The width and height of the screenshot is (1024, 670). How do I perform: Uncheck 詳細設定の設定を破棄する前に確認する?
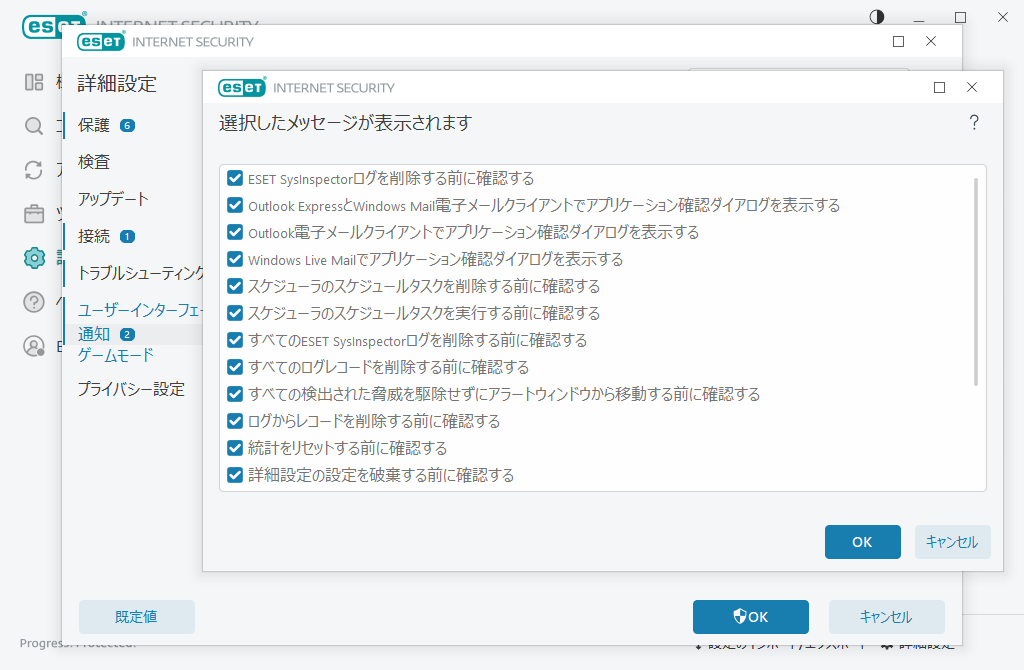tap(235, 475)
